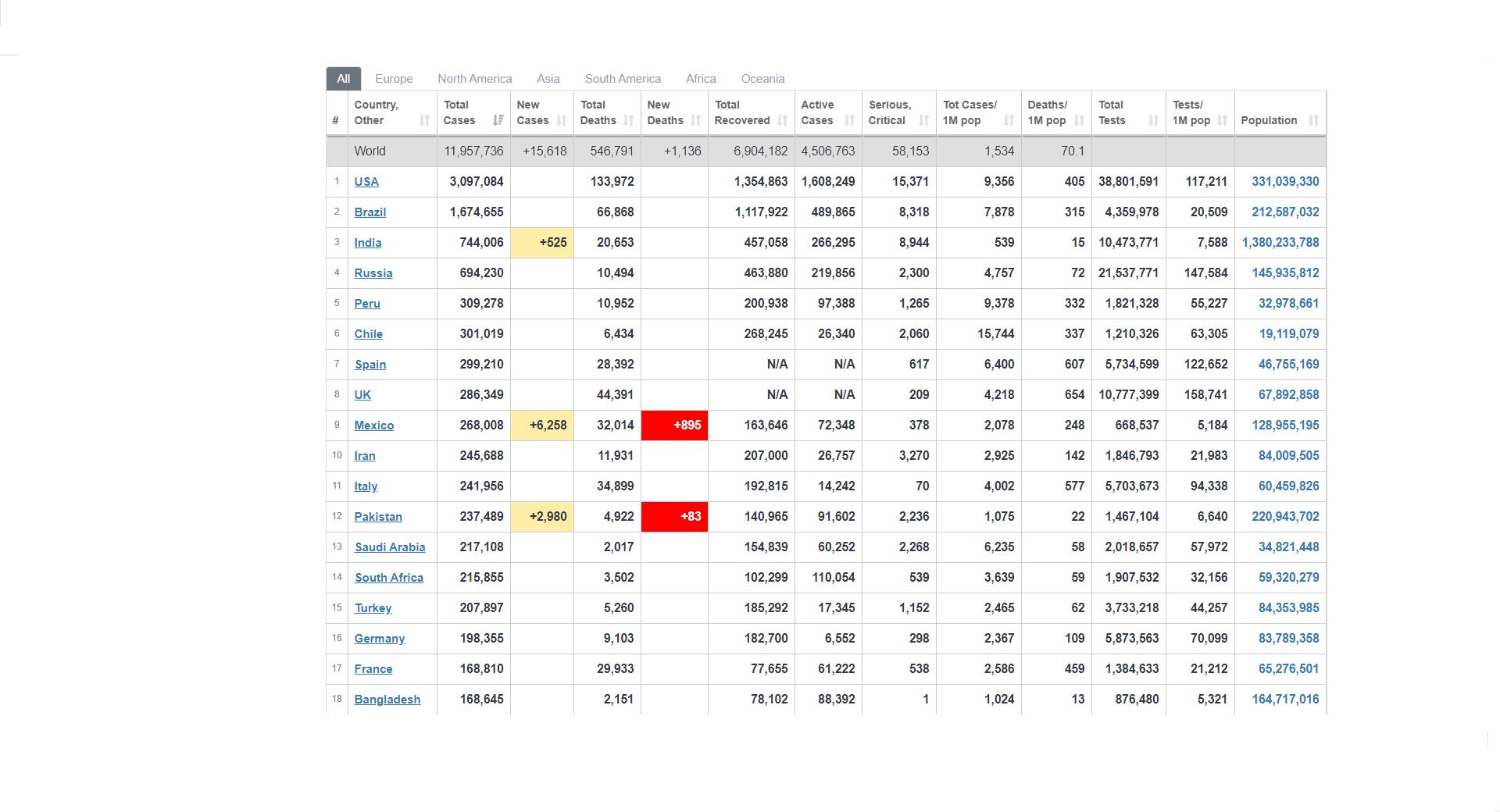Image resolution: width=1500 pixels, height=812 pixels.
Task: Sort by Total Tests arrow icon
Action: (1153, 120)
